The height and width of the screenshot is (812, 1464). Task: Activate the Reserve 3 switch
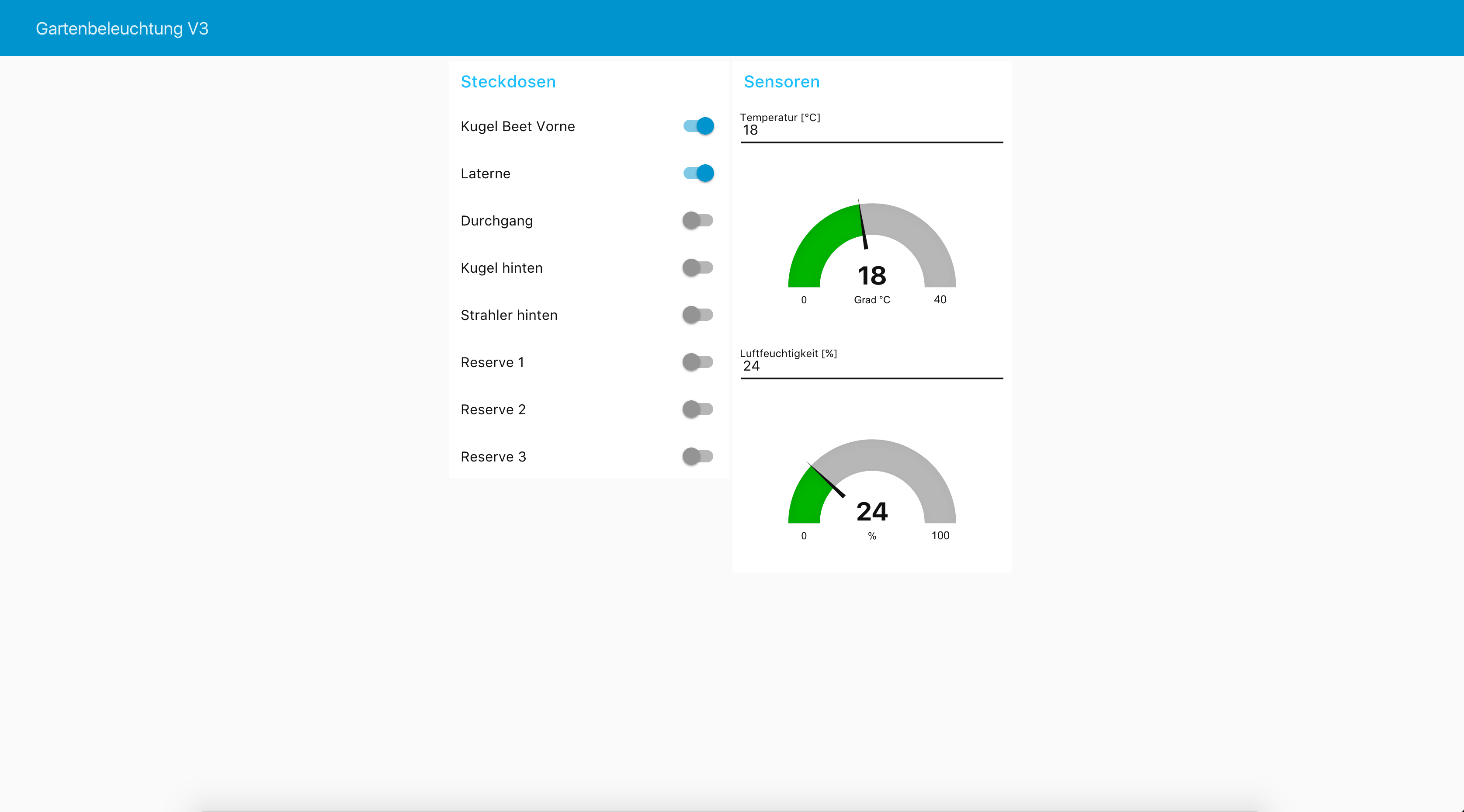697,456
